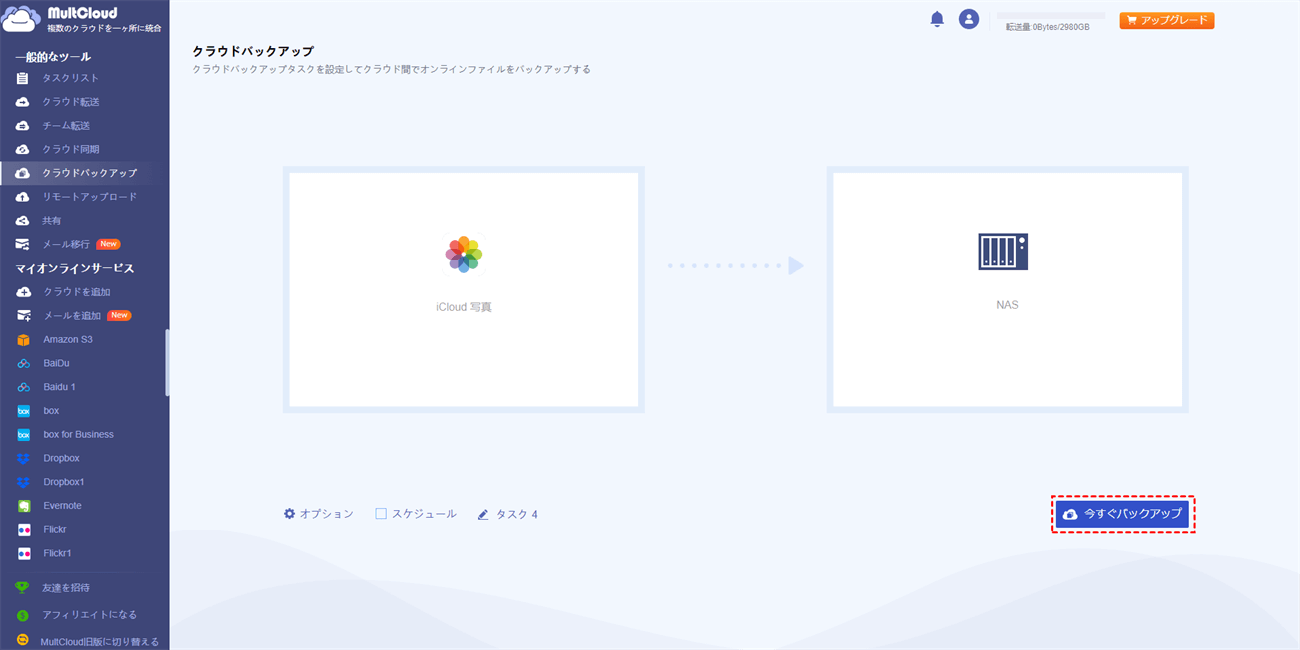
Task: Click the Baidu 1 icon
Action: coord(23,387)
